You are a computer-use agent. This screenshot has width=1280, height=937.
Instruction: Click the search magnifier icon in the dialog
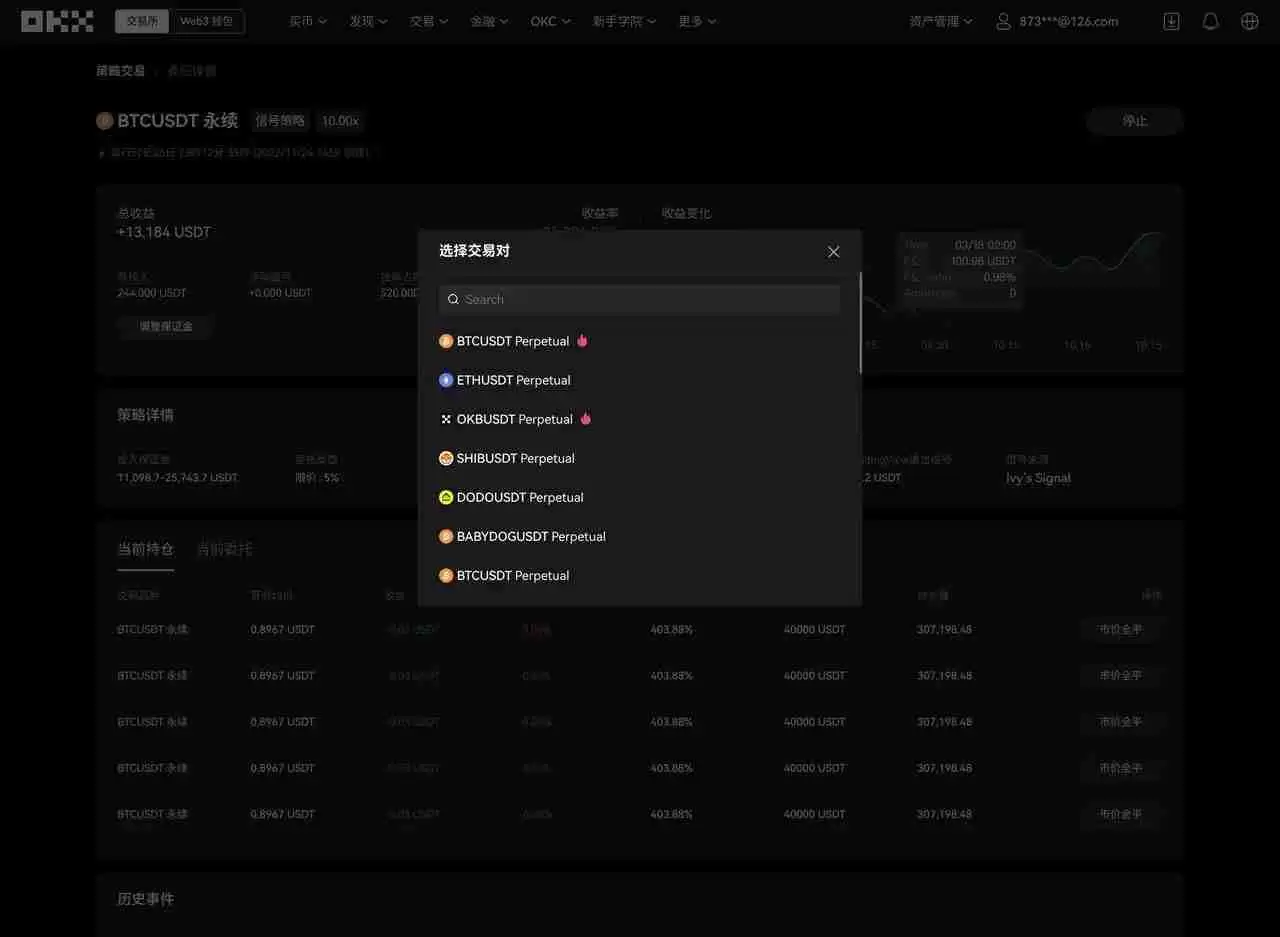pos(453,299)
